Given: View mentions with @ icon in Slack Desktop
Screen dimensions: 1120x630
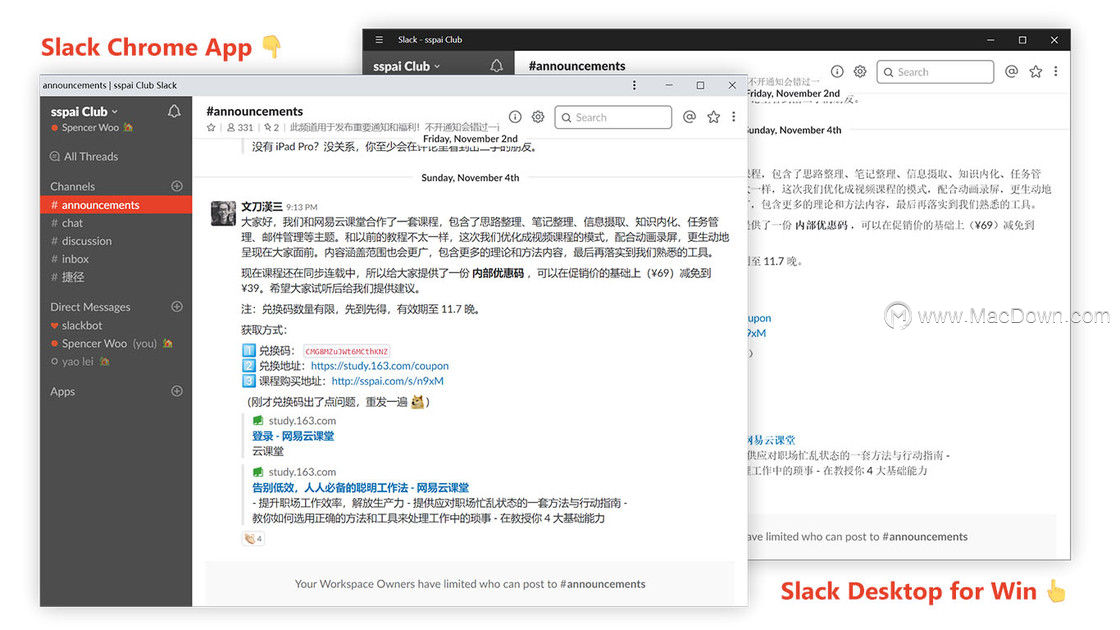Looking at the screenshot, I should pos(1011,71).
